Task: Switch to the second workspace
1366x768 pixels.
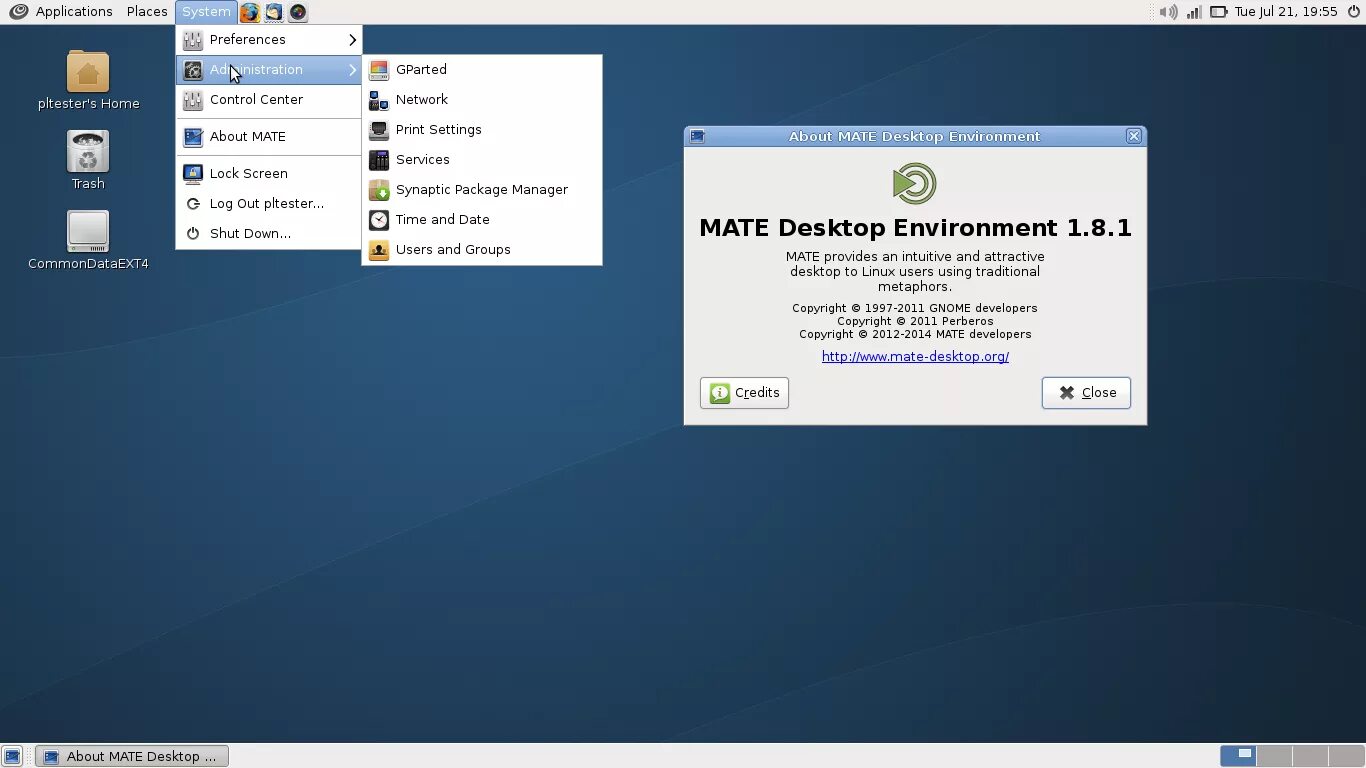Action: point(1273,756)
